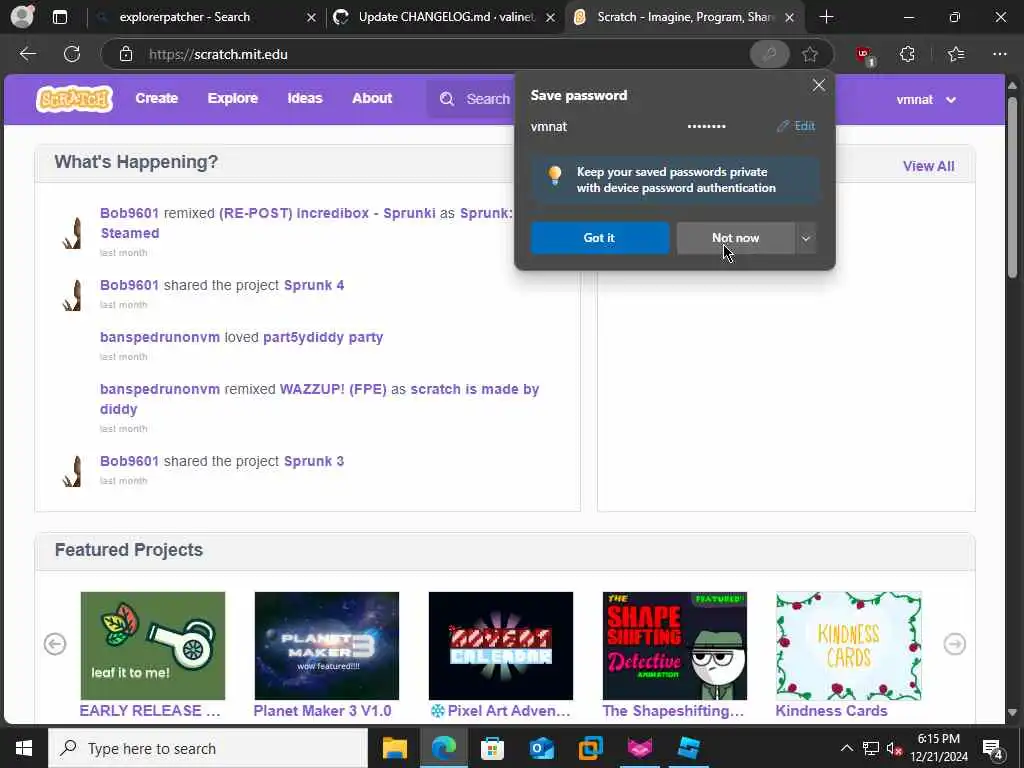This screenshot has height=768, width=1024.
Task: Click Microsoft Edge taskbar icon
Action: coord(443,748)
